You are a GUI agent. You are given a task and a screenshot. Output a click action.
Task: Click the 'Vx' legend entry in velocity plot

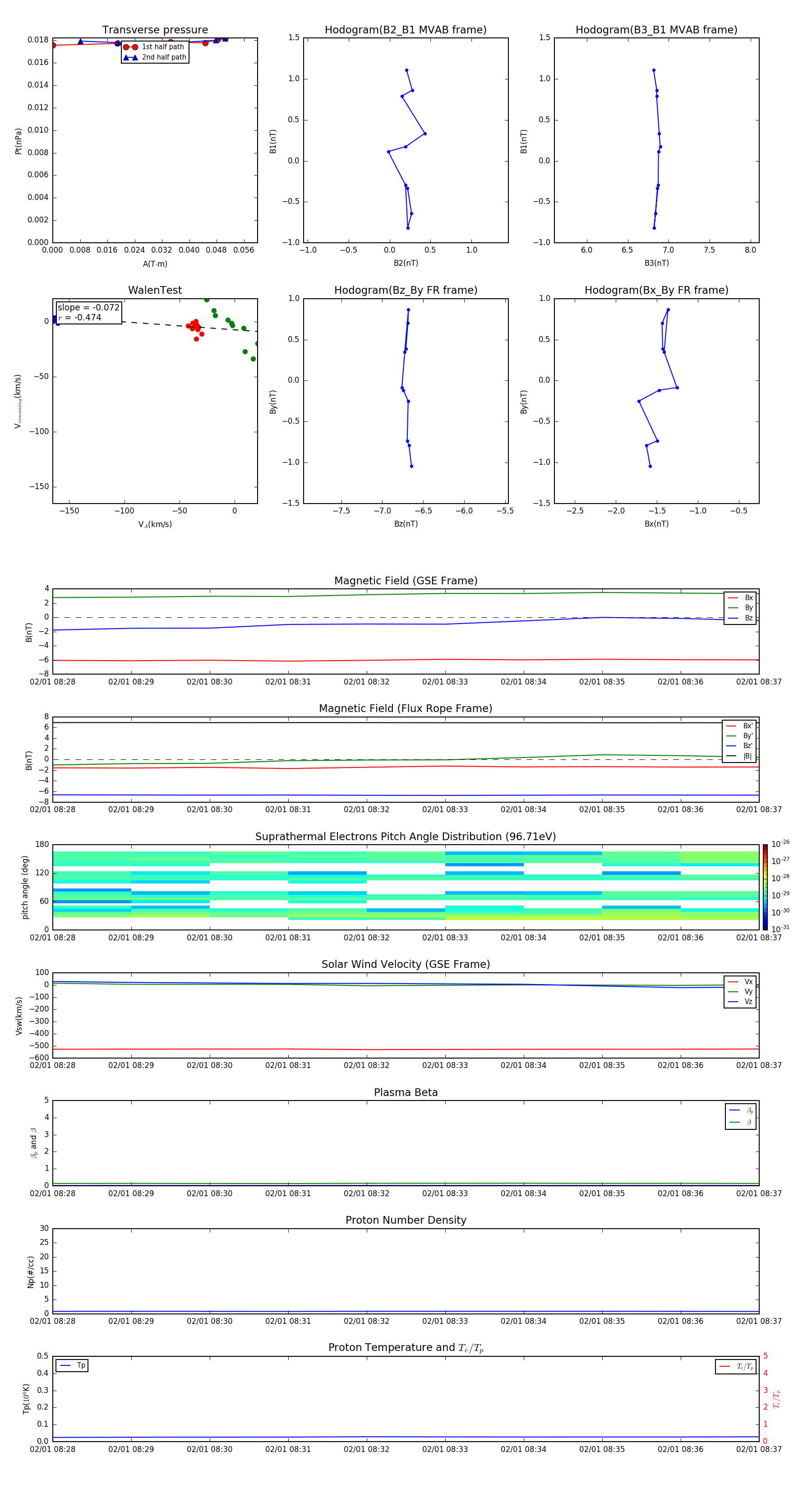tap(740, 981)
